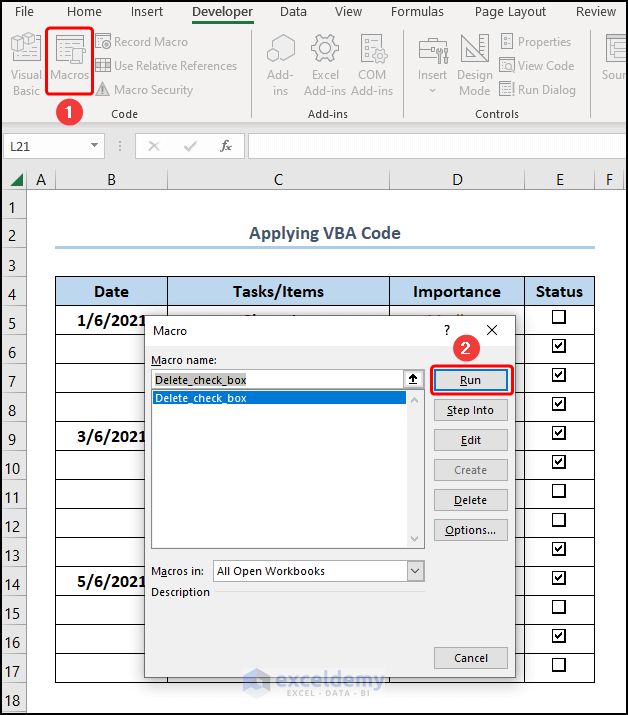
Task: Uncheck the Status checkbox in row 13
Action: point(559,549)
